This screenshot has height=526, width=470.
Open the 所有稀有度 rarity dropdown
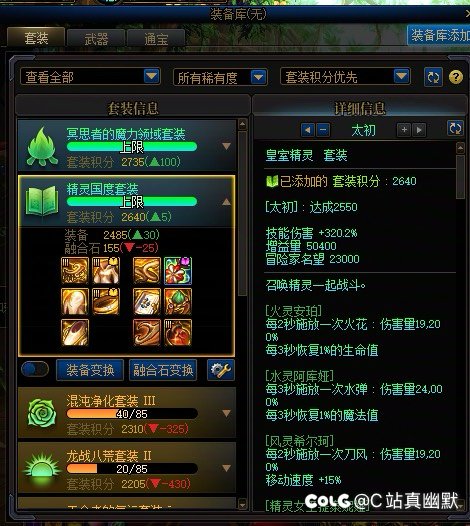(x=220, y=78)
